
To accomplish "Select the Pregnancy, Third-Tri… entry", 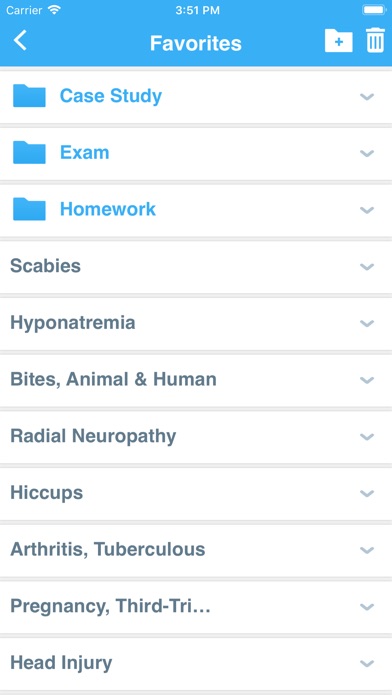I will point(196,606).
